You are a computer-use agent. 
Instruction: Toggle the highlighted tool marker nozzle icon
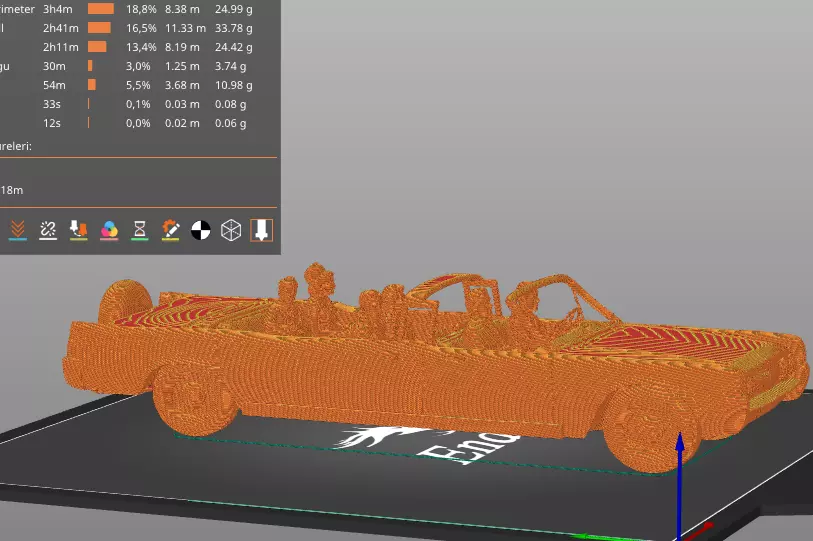coord(261,230)
